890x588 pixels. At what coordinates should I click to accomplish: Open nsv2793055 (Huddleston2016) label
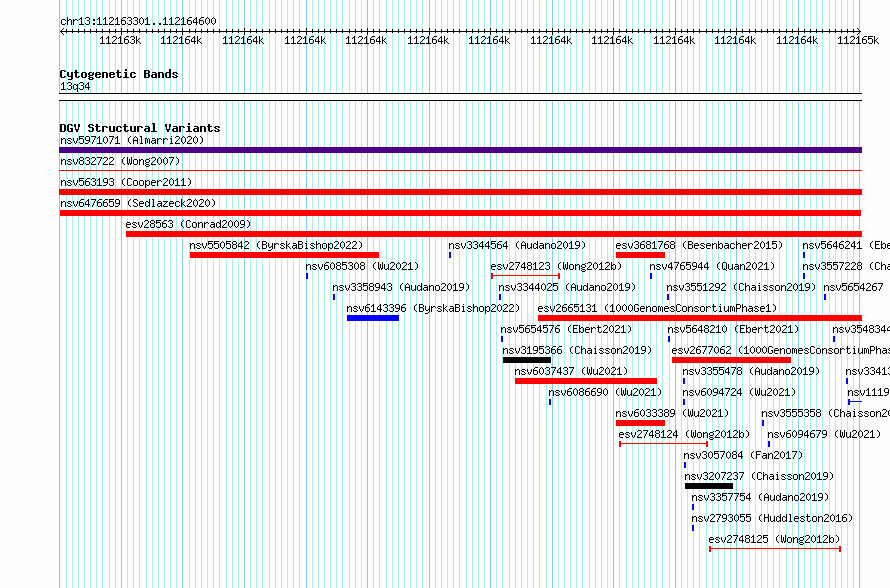pyautogui.click(x=772, y=518)
